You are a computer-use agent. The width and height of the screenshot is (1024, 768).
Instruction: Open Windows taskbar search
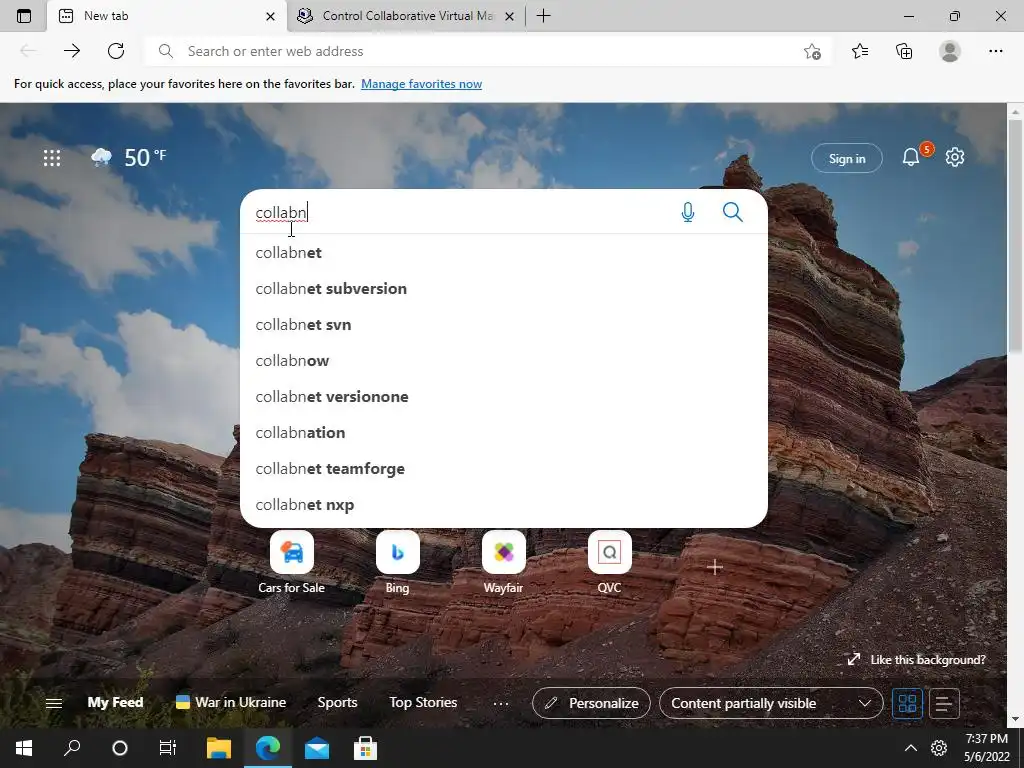pos(72,748)
